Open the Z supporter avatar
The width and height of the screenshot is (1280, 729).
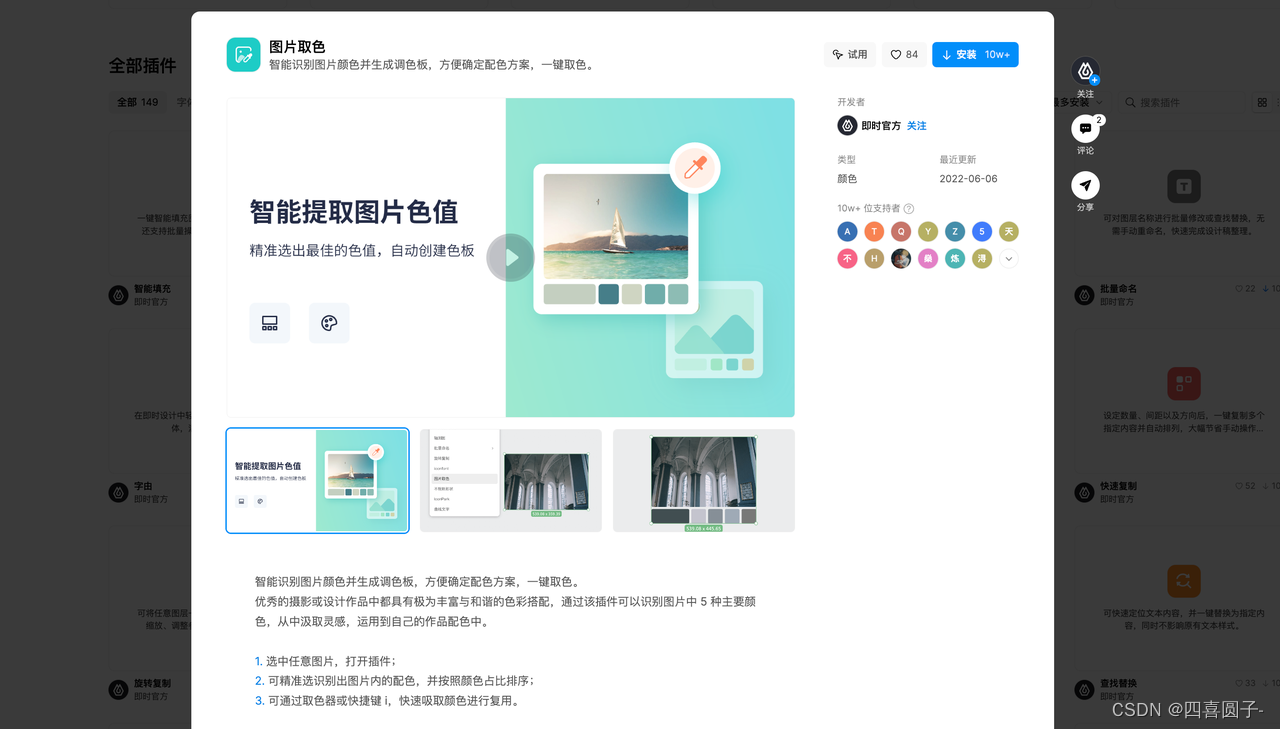pyautogui.click(x=955, y=231)
